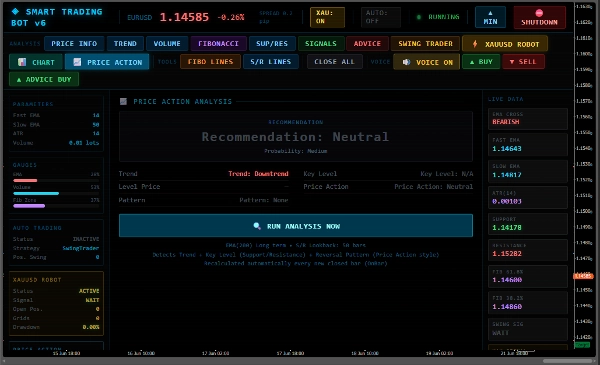
Task: Click the ATR(14) 0.00103 value
Action: point(507,201)
